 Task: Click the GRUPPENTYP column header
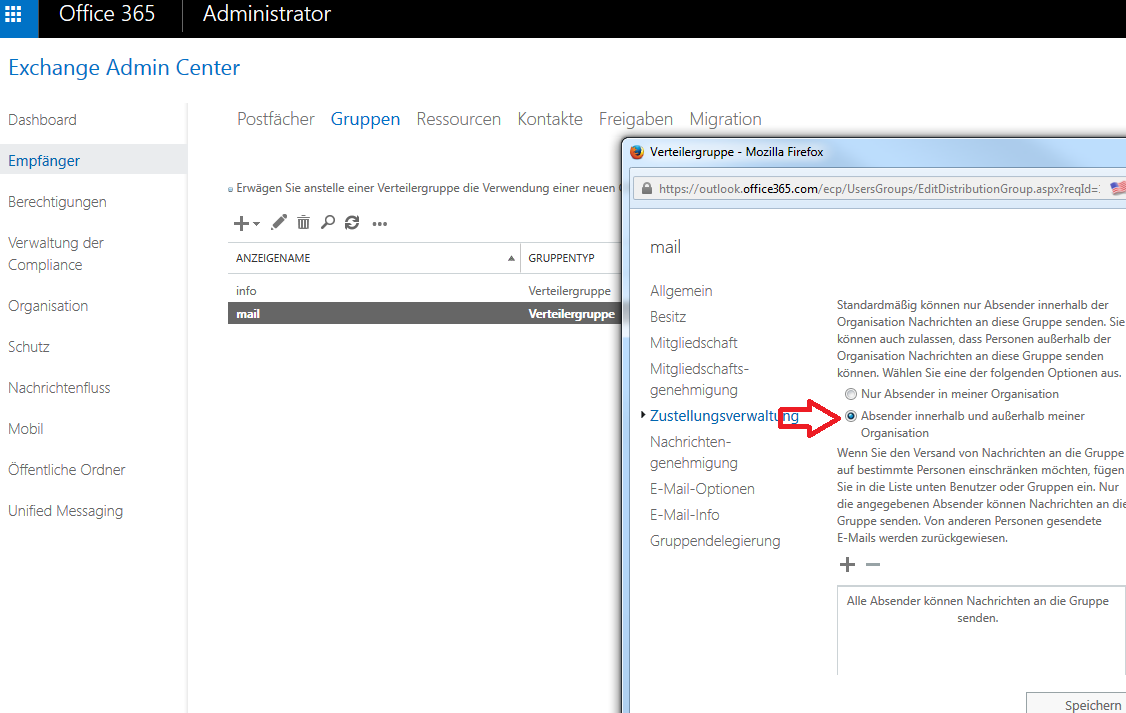[x=562, y=258]
